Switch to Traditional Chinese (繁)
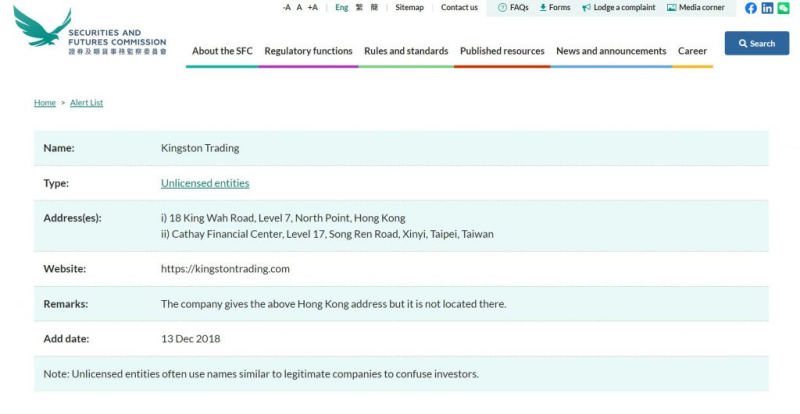The width and height of the screenshot is (800, 414). coord(359,8)
